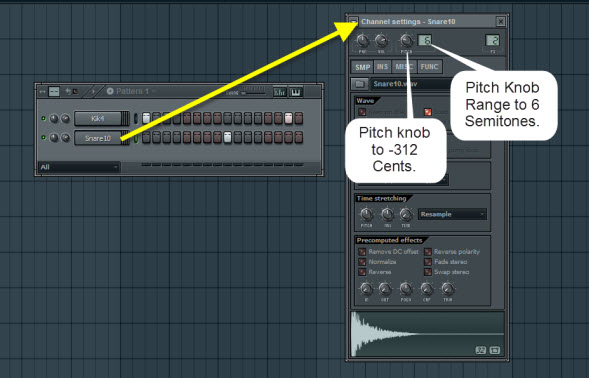The height and width of the screenshot is (378, 589).
Task: Adjust the Snare10 channel pan knob
Action: [54, 138]
